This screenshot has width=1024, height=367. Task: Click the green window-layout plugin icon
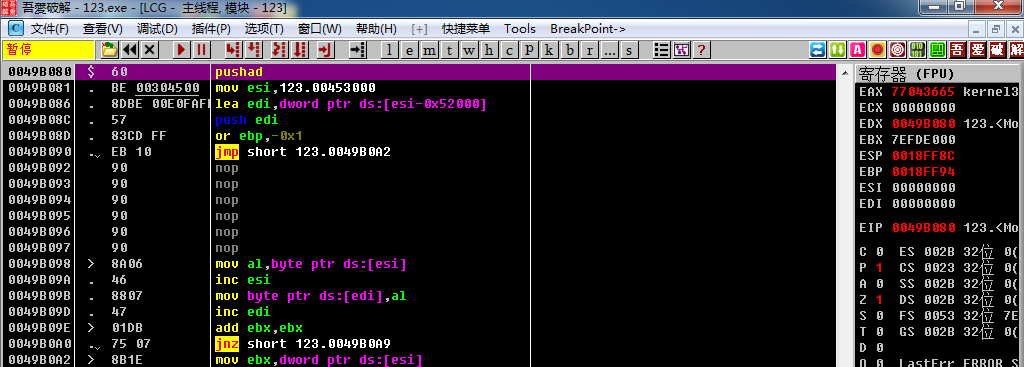click(x=938, y=50)
